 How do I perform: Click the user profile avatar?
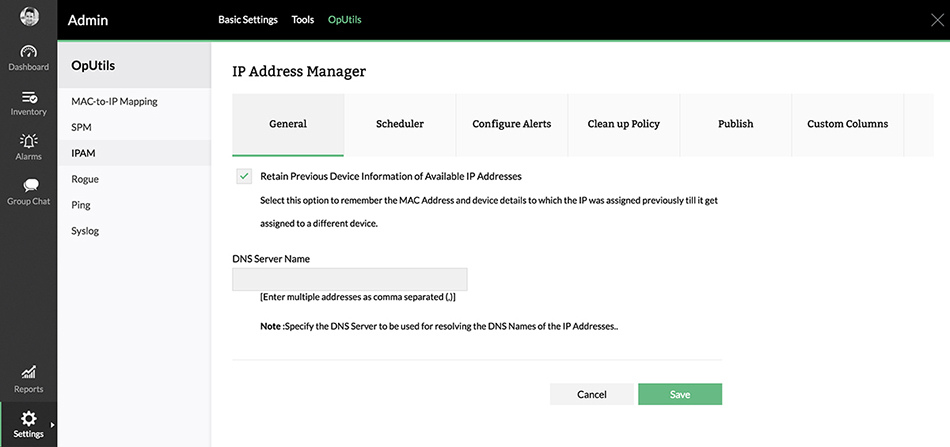[29, 19]
